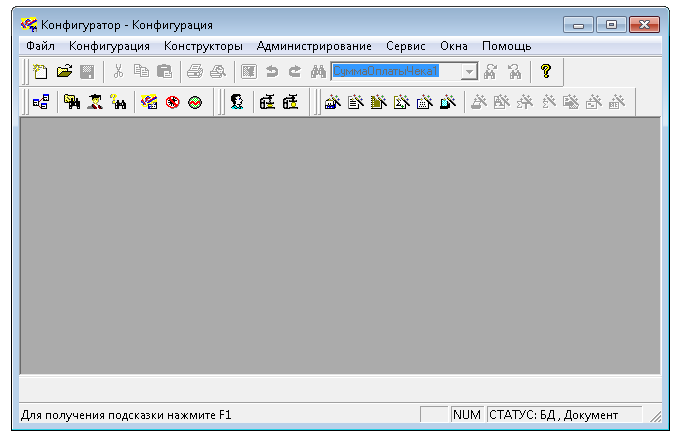Open the Сервис menu
Viewport: 676px width, 437px height.
pyautogui.click(x=406, y=46)
